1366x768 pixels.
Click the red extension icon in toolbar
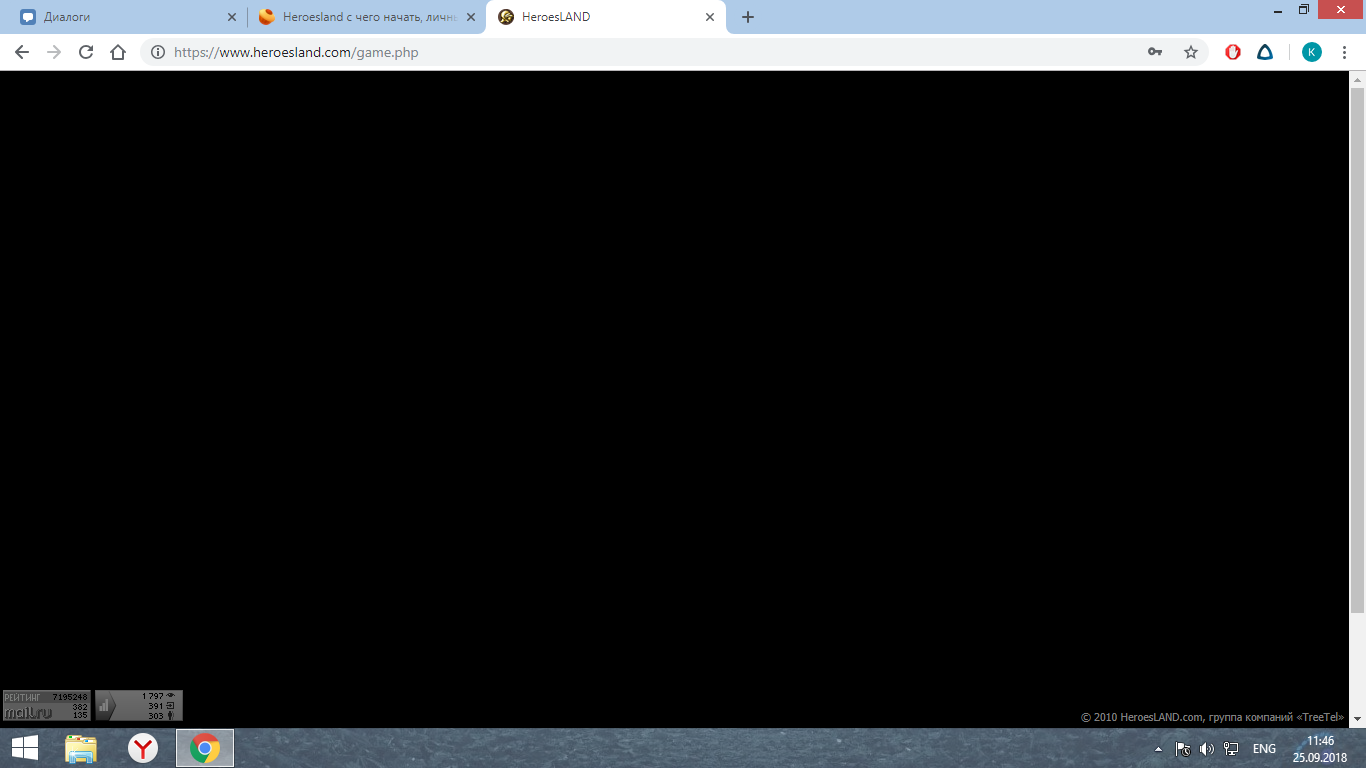click(1233, 52)
